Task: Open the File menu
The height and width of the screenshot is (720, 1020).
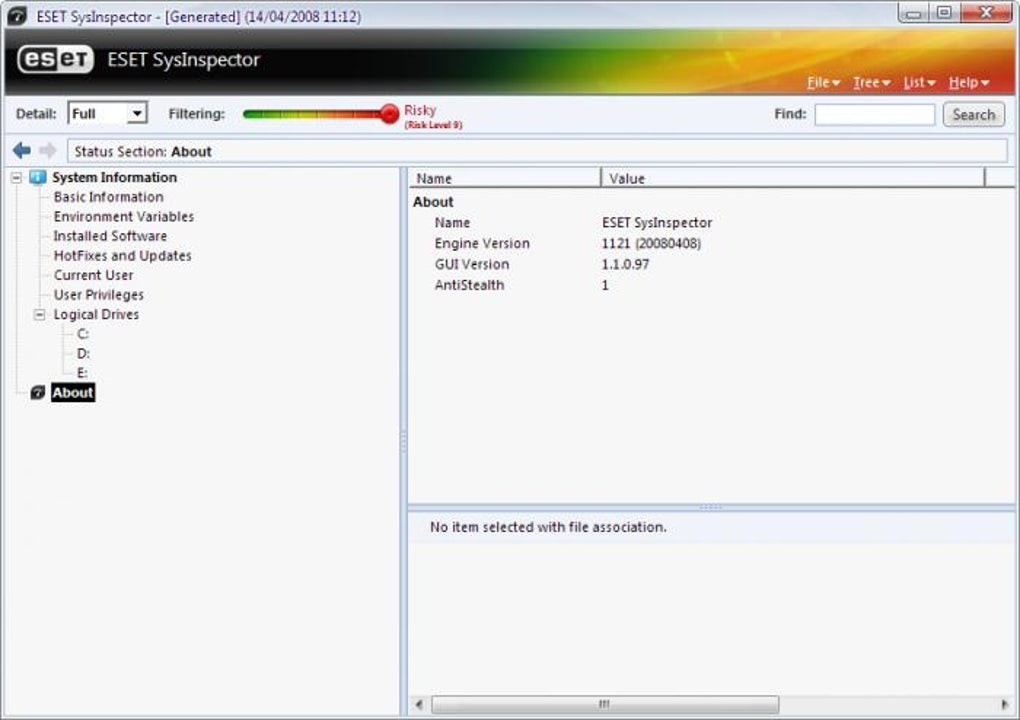Action: point(823,83)
